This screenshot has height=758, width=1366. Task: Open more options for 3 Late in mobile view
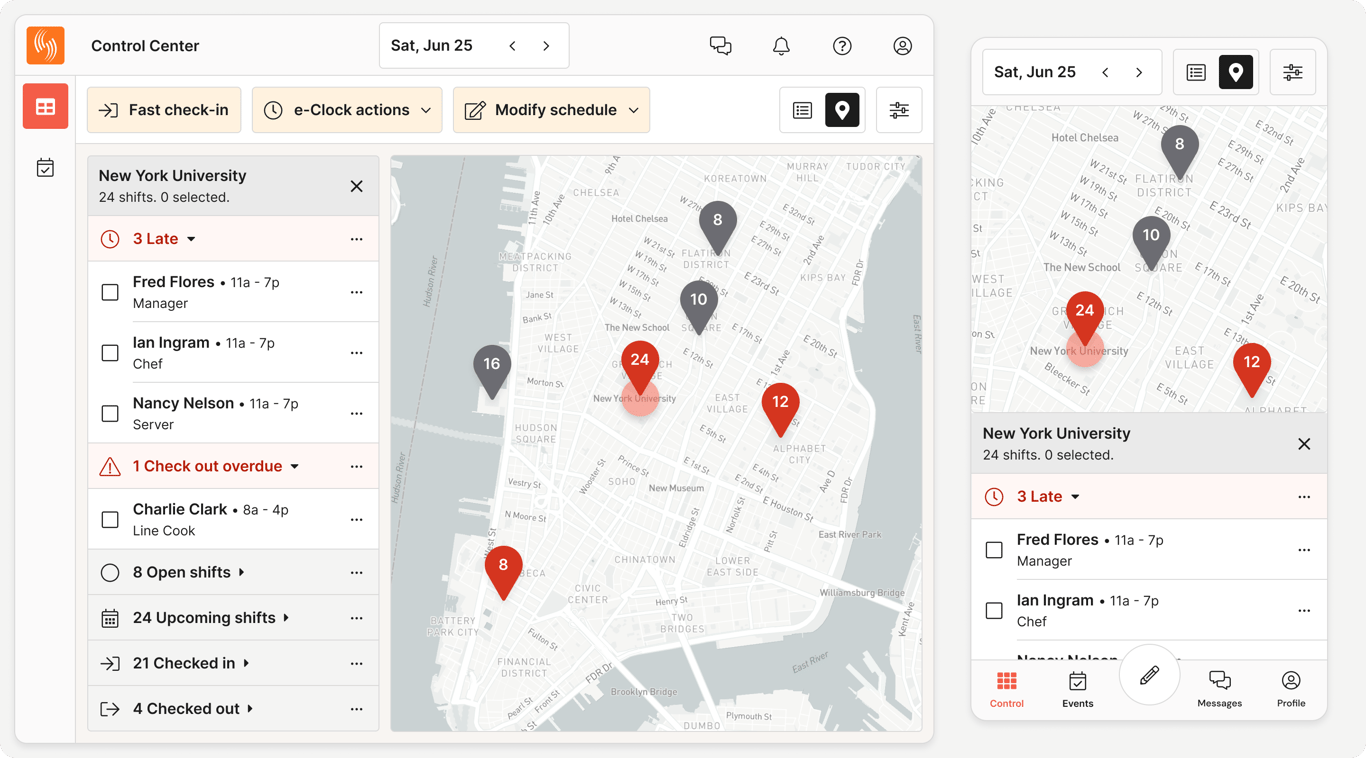point(1304,497)
